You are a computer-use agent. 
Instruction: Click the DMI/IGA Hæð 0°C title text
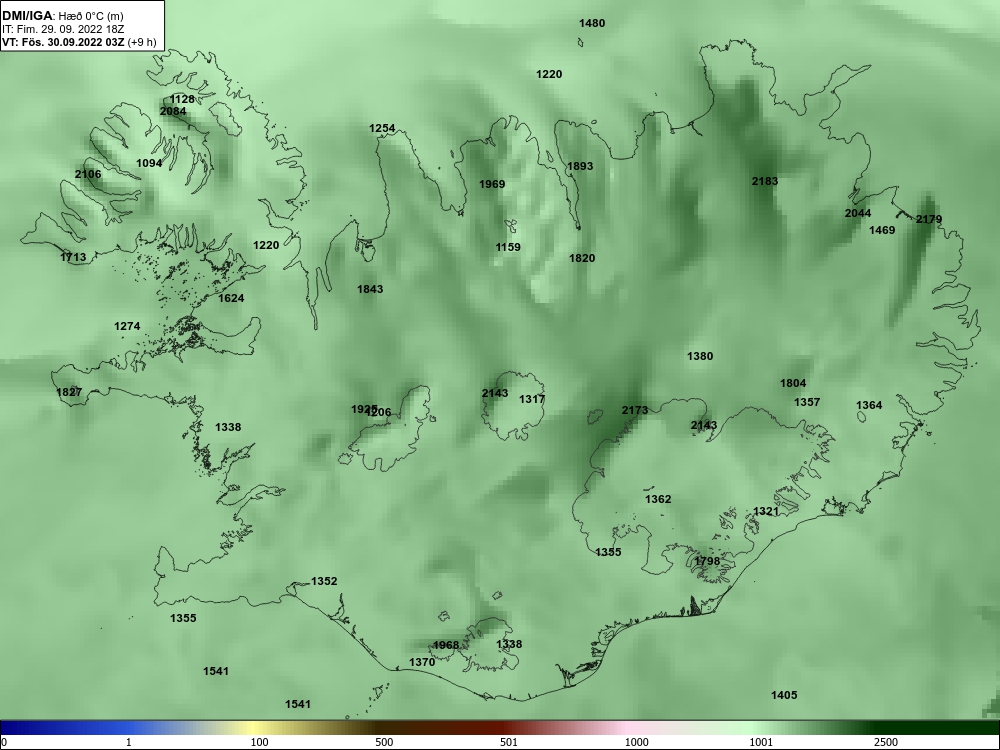coord(62,16)
